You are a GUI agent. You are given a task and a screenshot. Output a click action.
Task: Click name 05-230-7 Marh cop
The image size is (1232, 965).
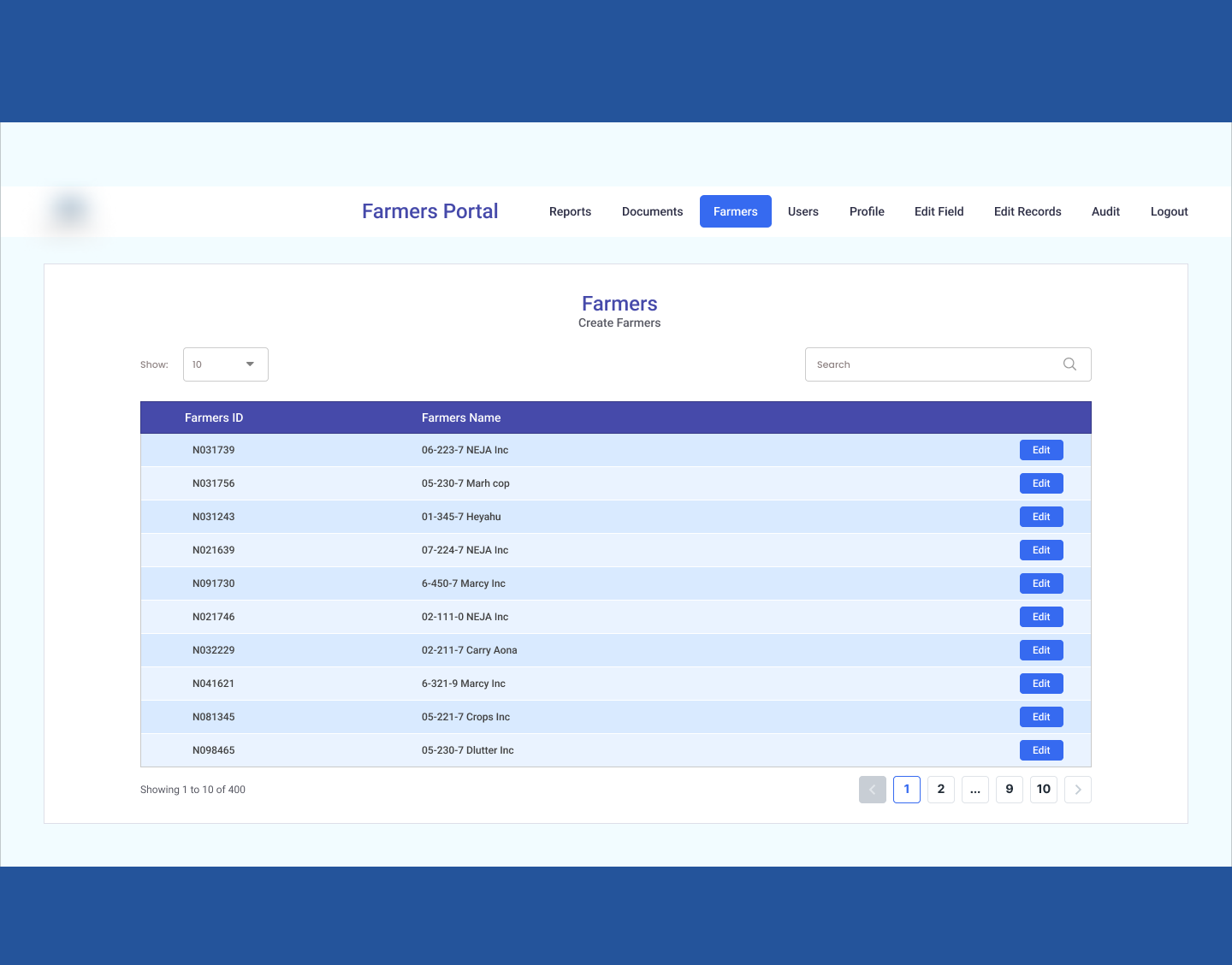coord(465,483)
